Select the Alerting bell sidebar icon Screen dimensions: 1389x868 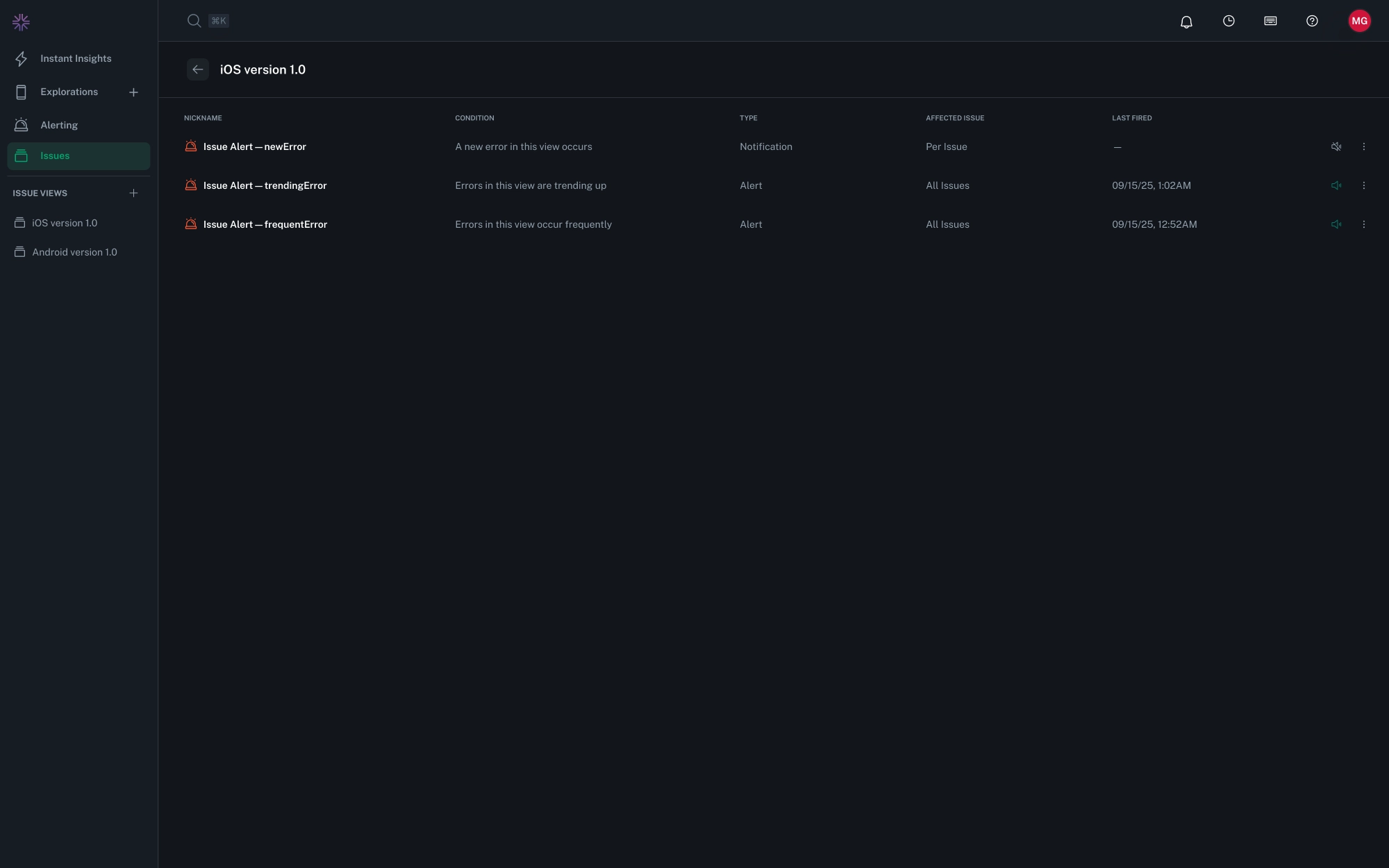[x=21, y=125]
